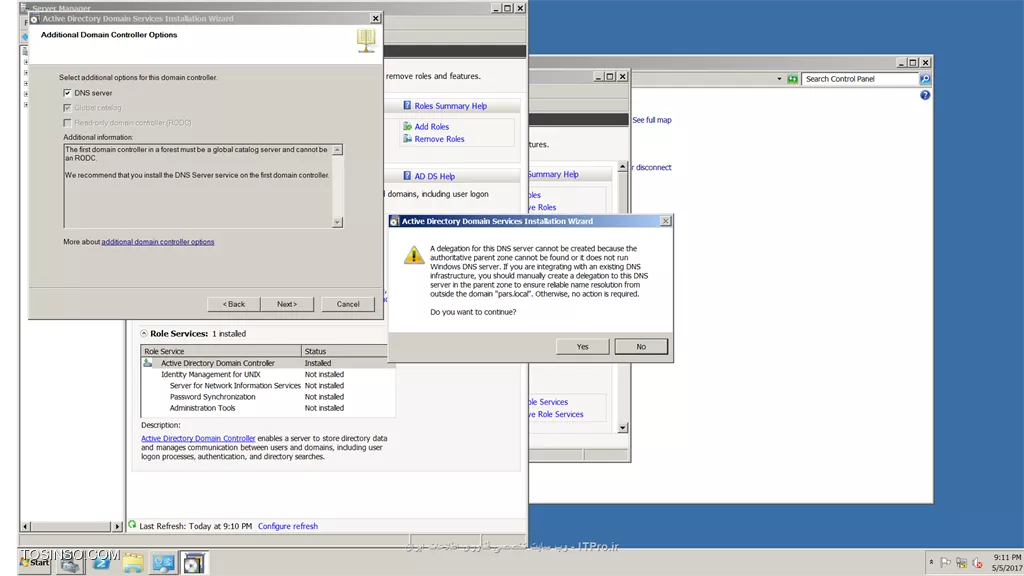Click Next in the AD DS wizard
Viewport: 1024px width, 576px height.
(x=287, y=304)
